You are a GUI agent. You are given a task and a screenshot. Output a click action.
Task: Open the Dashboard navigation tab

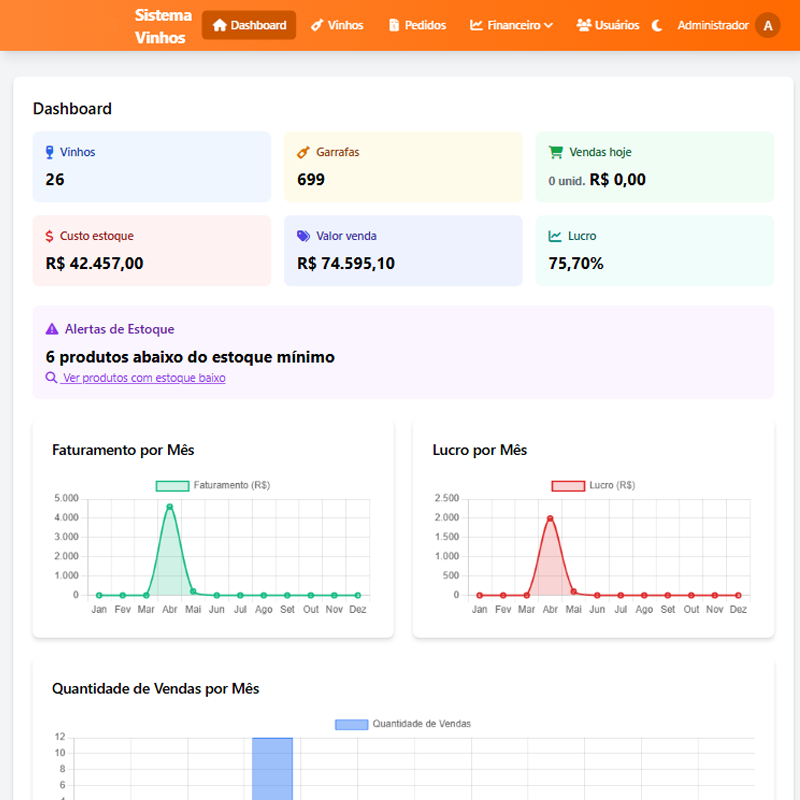(249, 25)
